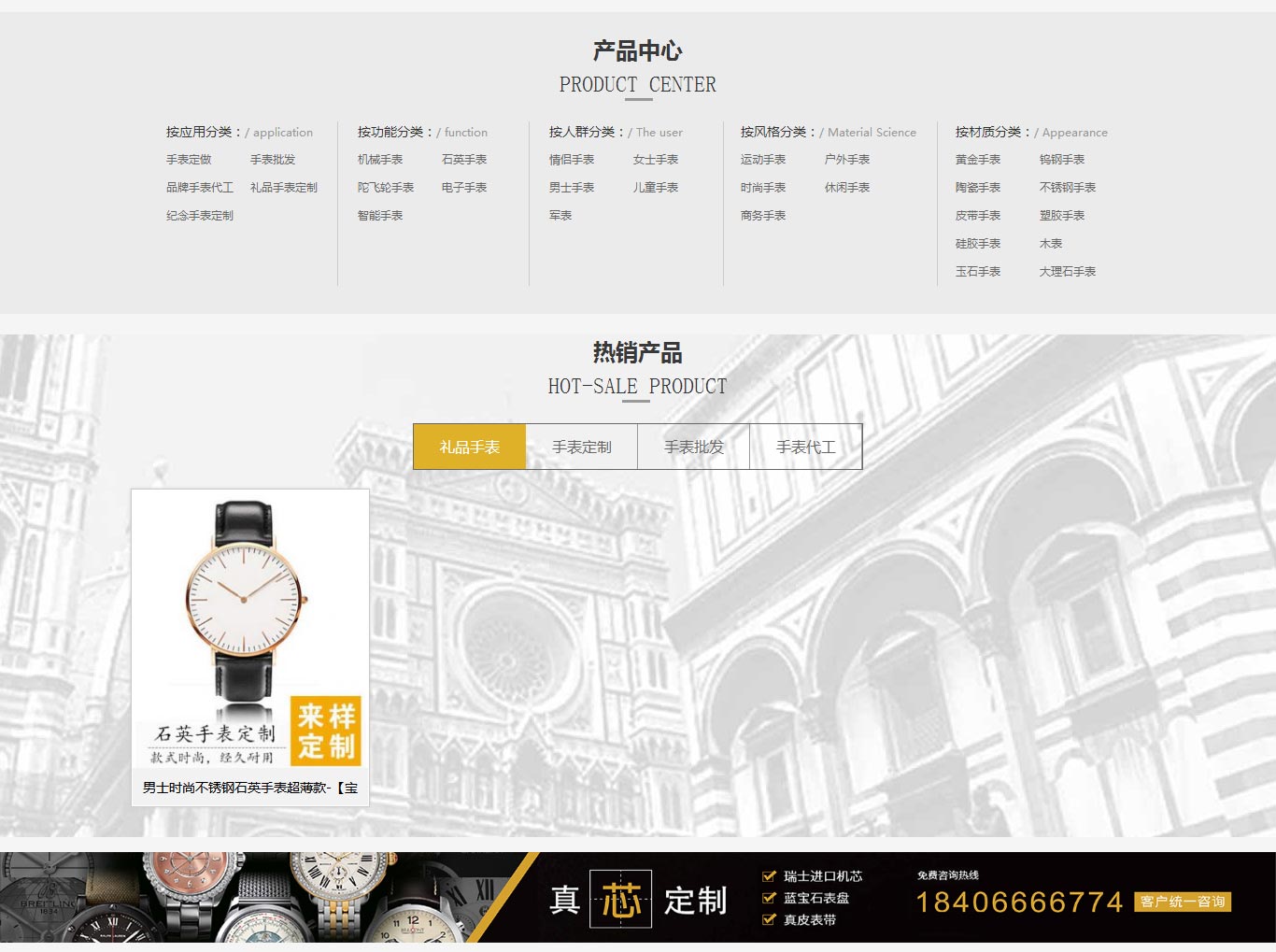Toggle the 真皮表带 checkmark
Screen dimensions: 1276x952
769,922
